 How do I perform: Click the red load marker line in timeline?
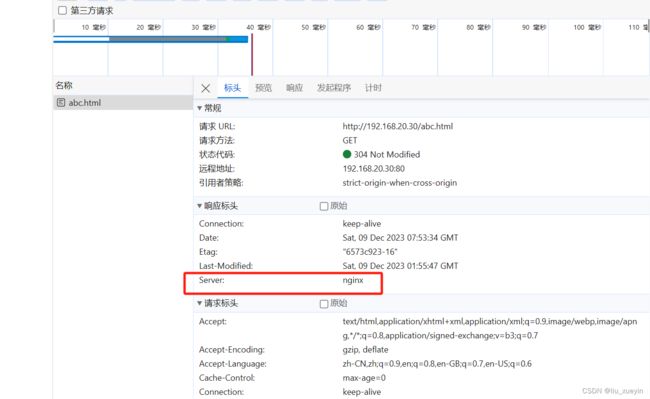coord(252,55)
